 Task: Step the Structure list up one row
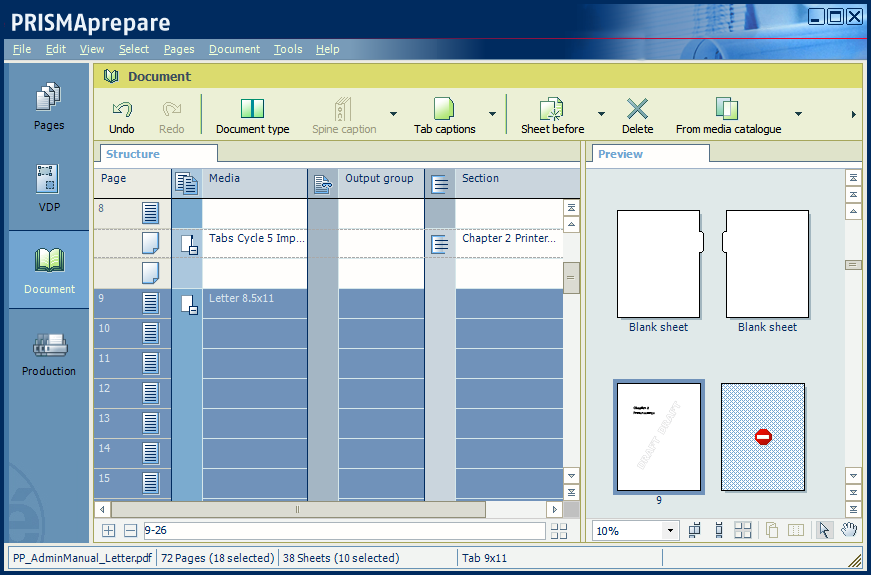coord(571,224)
